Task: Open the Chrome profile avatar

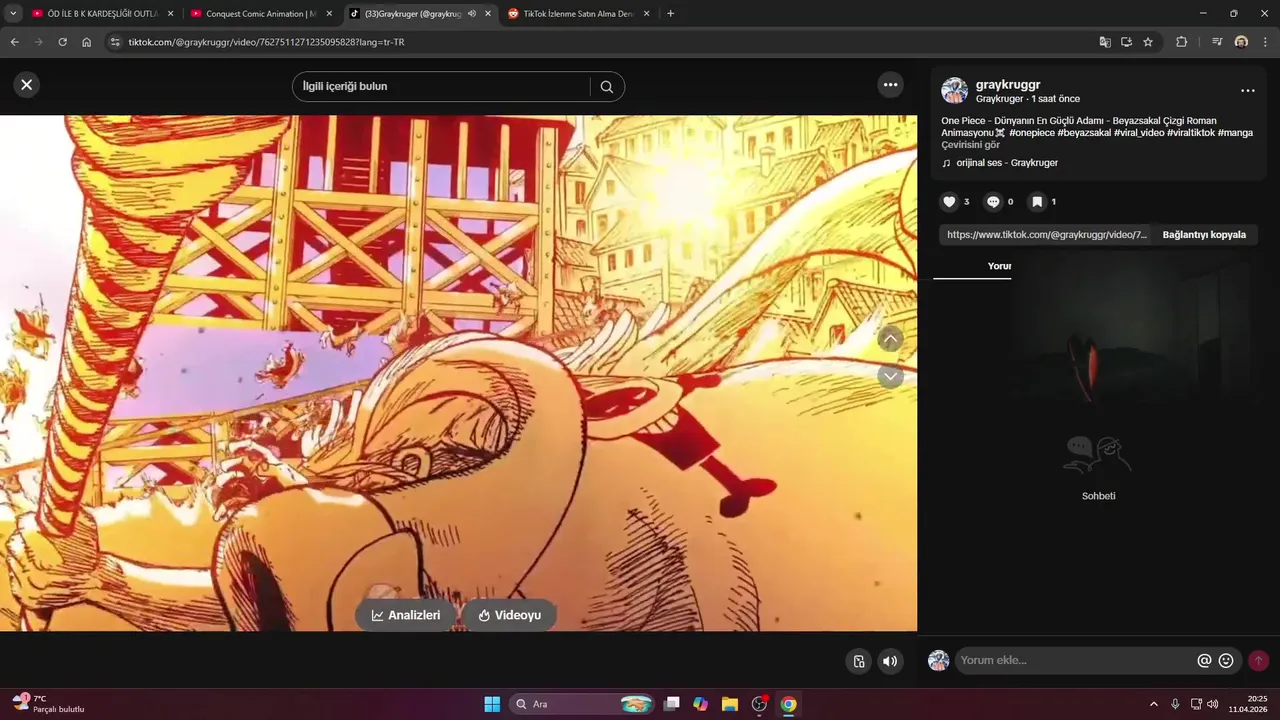Action: [x=1241, y=42]
